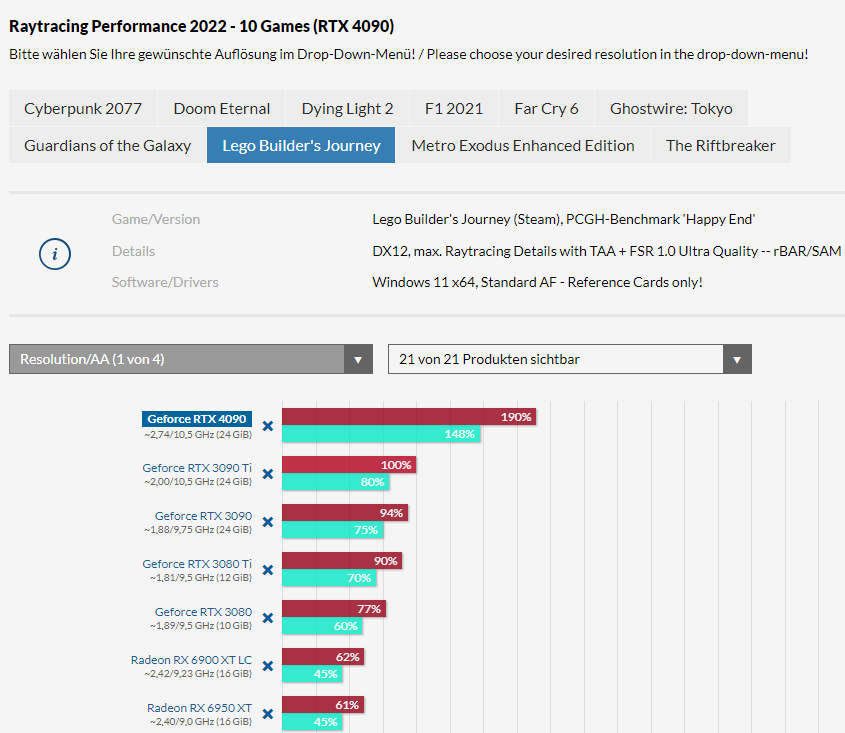Viewport: 845px width, 733px height.
Task: Click the '~1,88/9,75 GHz (24 GiB)' spec text
Action: tap(198, 529)
